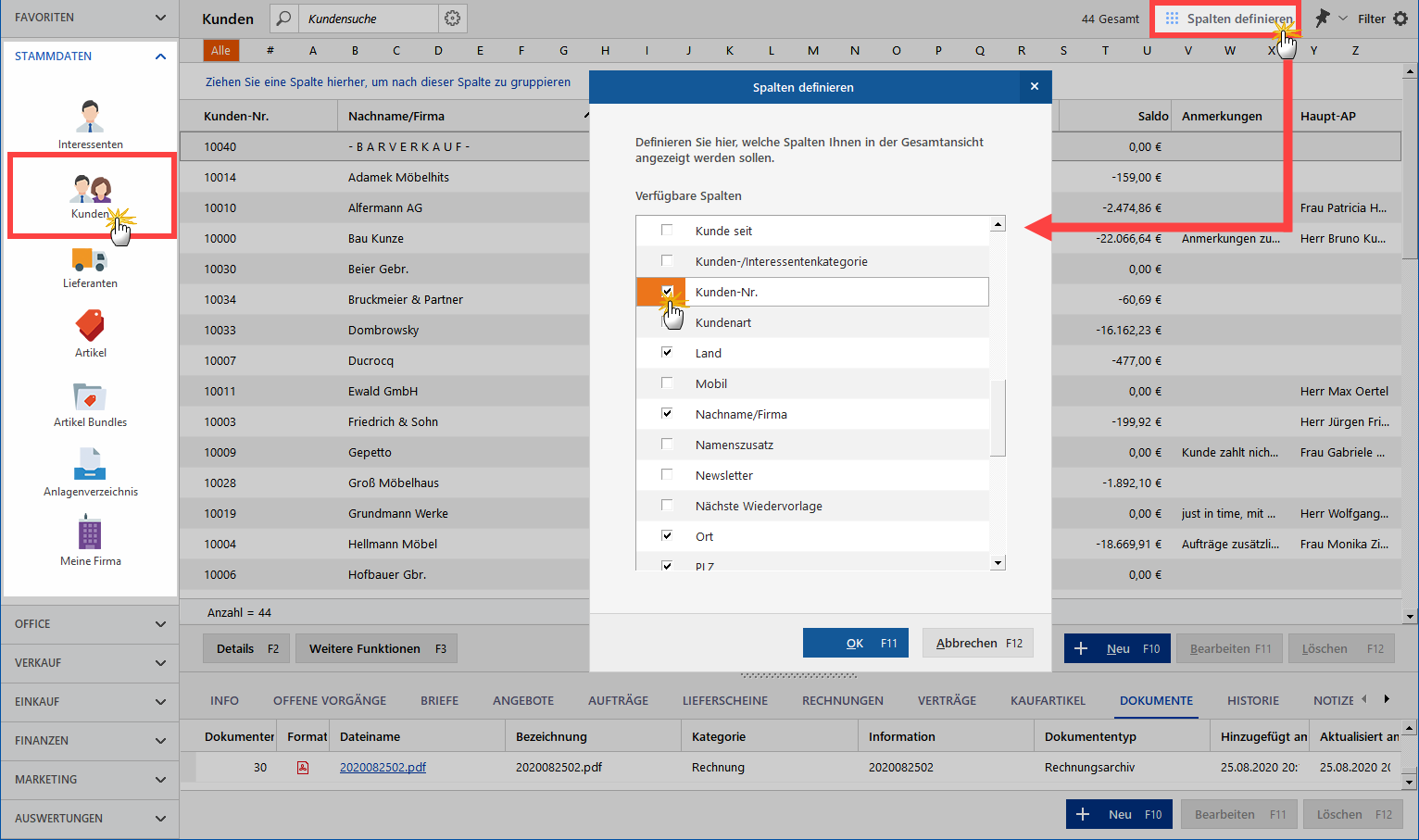This screenshot has height=840, width=1419.
Task: Open the Filter gear settings icon
Action: 1400,19
